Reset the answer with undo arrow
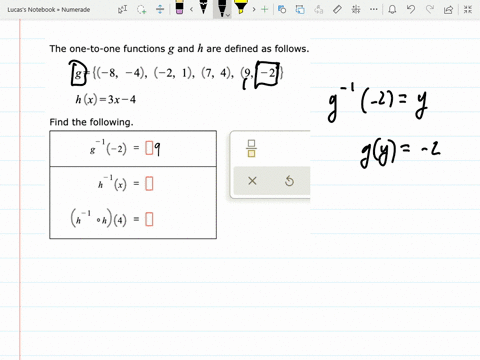480x360 pixels. click(x=289, y=181)
